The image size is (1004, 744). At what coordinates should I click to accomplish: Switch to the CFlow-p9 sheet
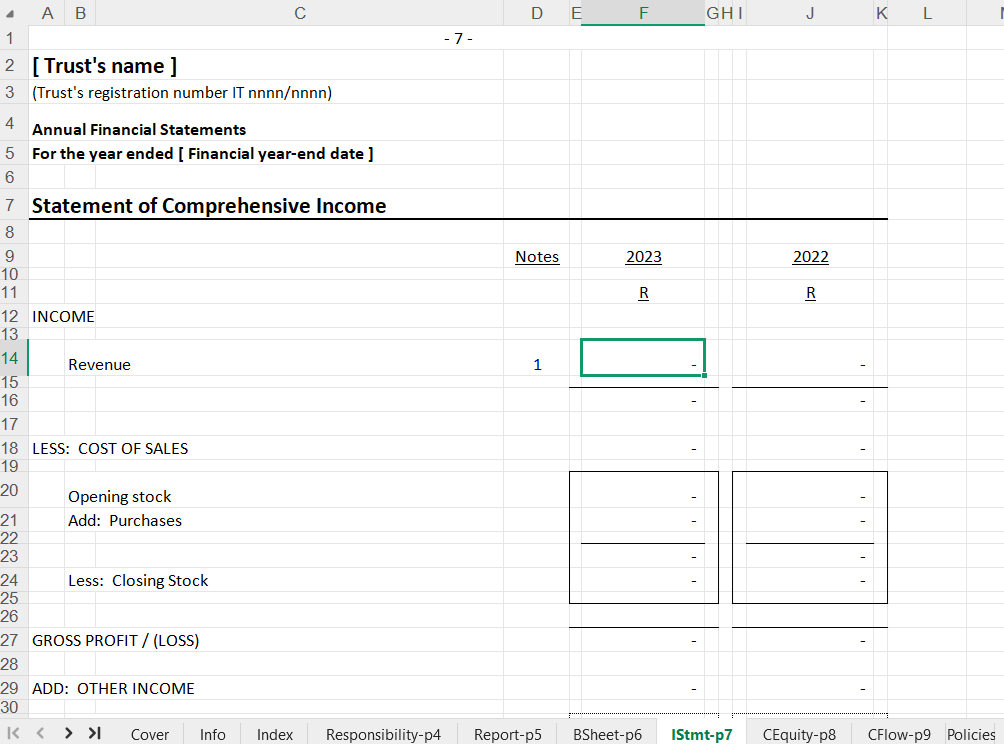point(899,734)
